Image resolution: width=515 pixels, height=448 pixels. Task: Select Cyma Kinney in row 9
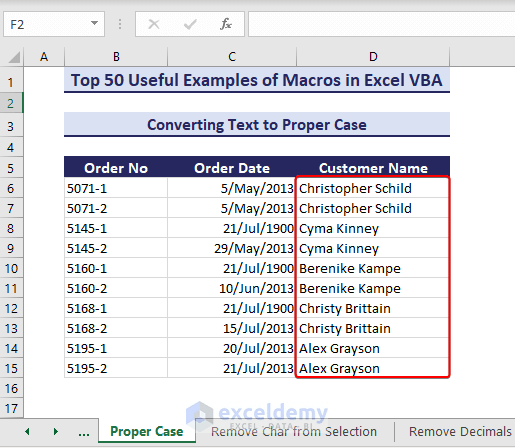click(x=373, y=248)
